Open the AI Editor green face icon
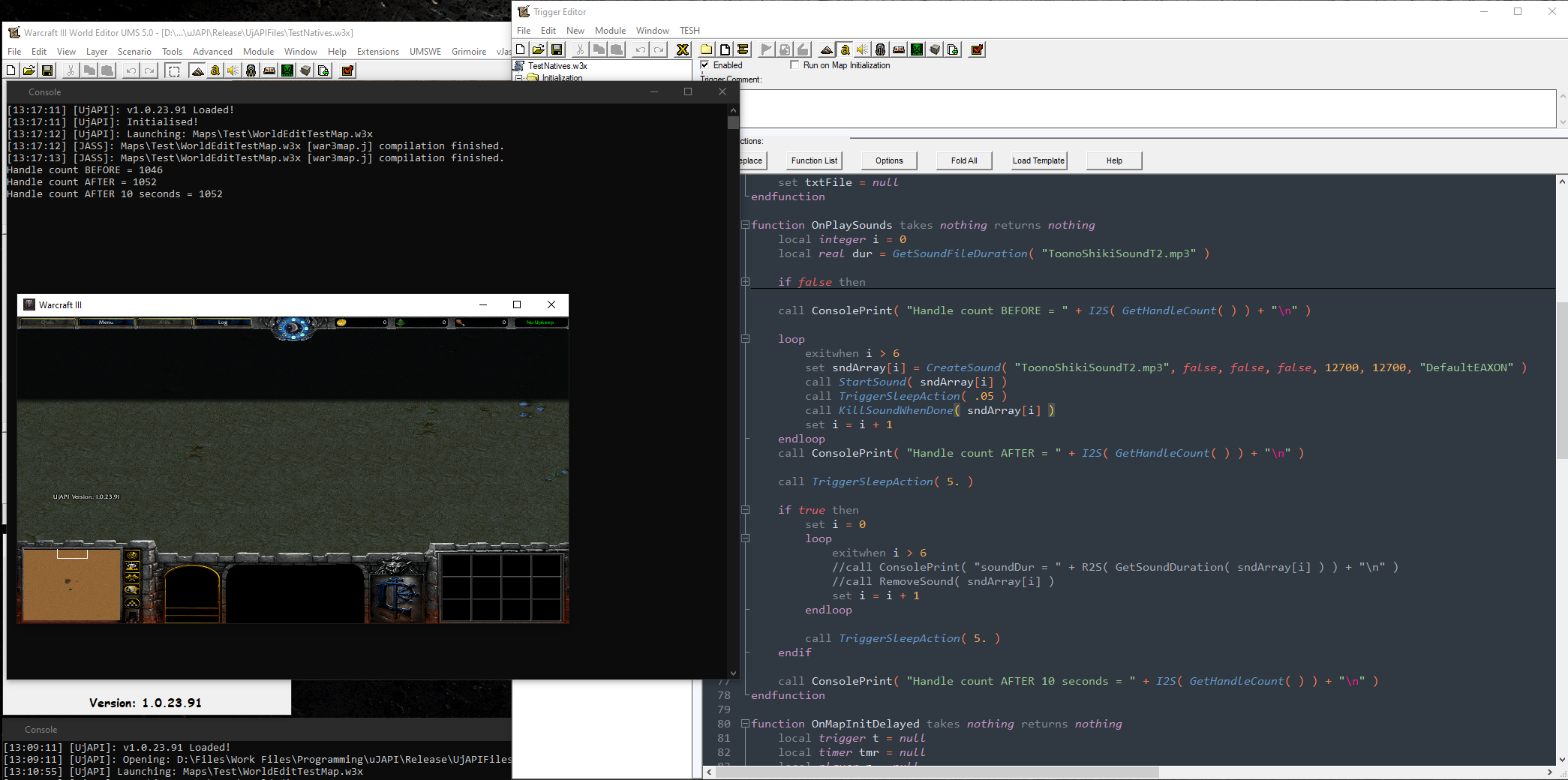Viewport: 1568px width, 780px height. click(x=917, y=50)
